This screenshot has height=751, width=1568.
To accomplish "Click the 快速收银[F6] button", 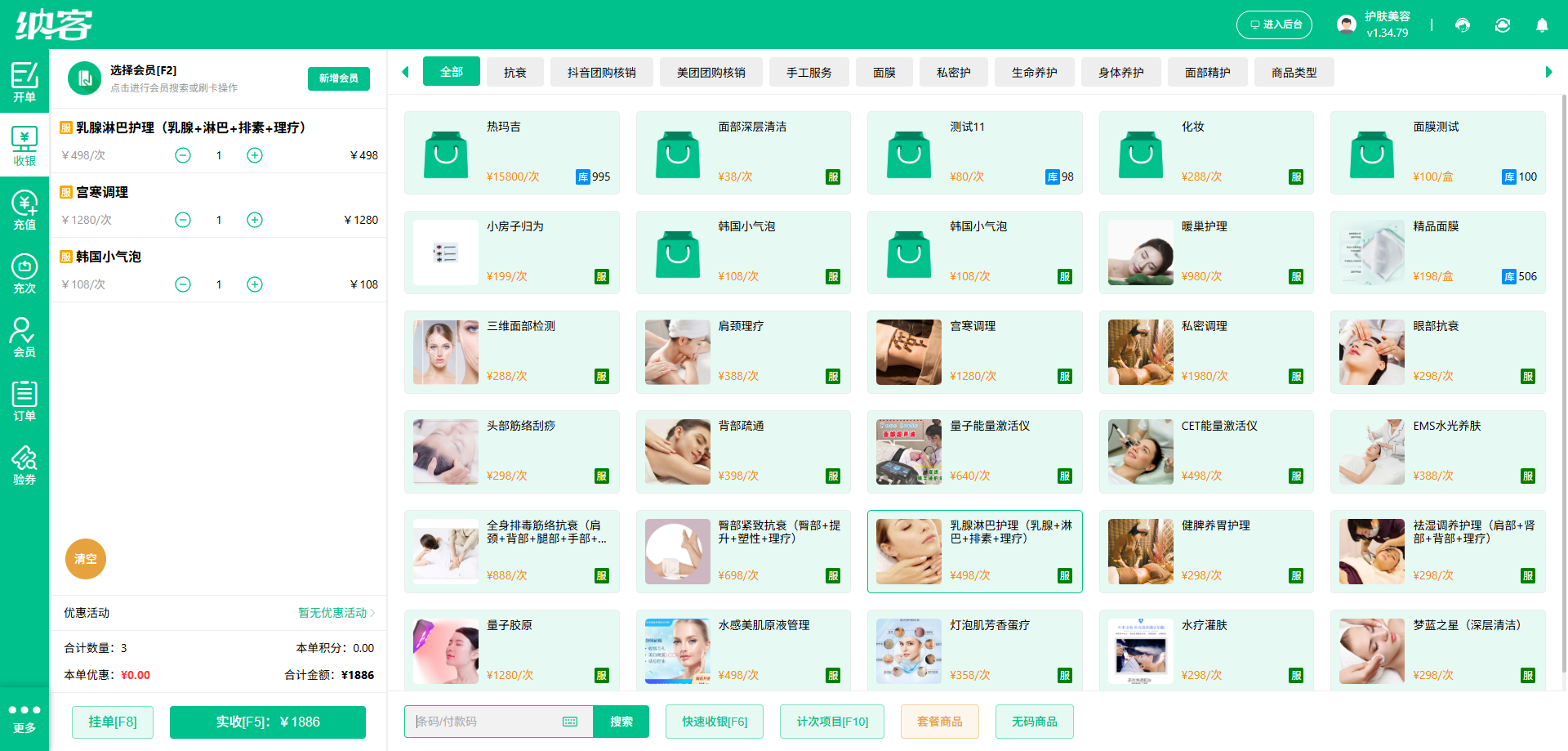I will click(x=715, y=722).
